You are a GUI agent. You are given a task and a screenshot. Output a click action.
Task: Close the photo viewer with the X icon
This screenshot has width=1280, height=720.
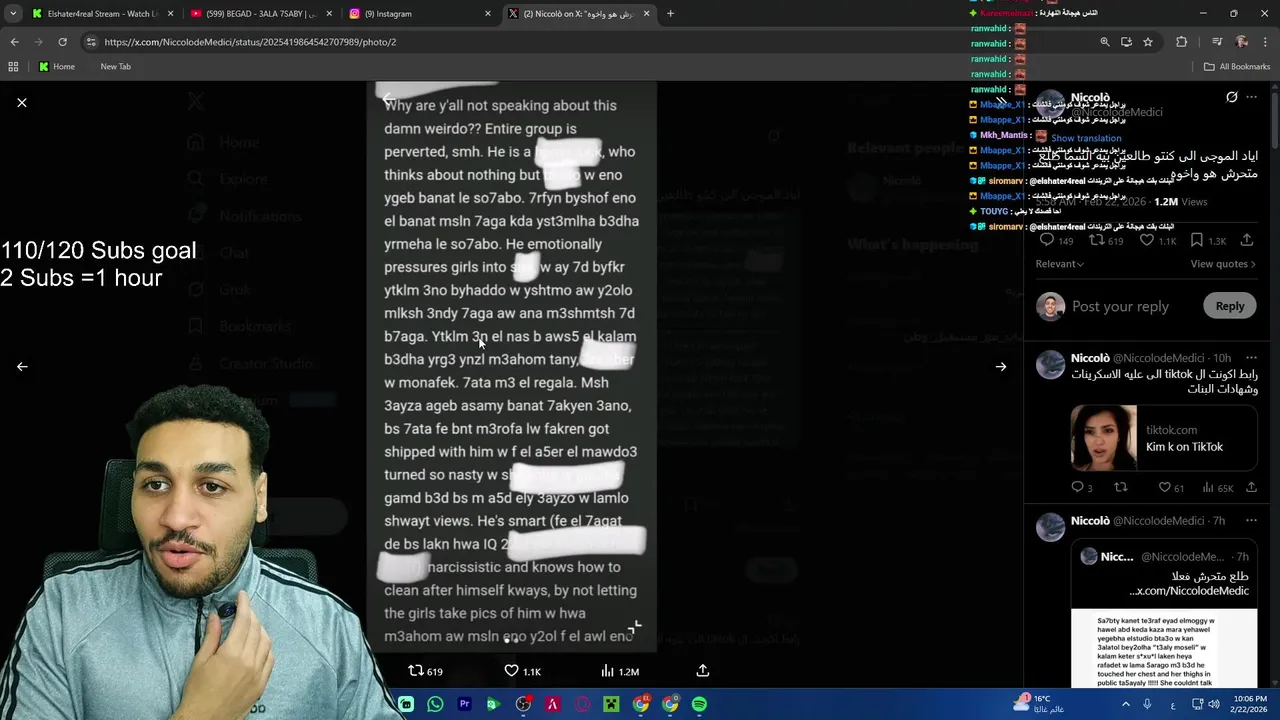[x=22, y=103]
